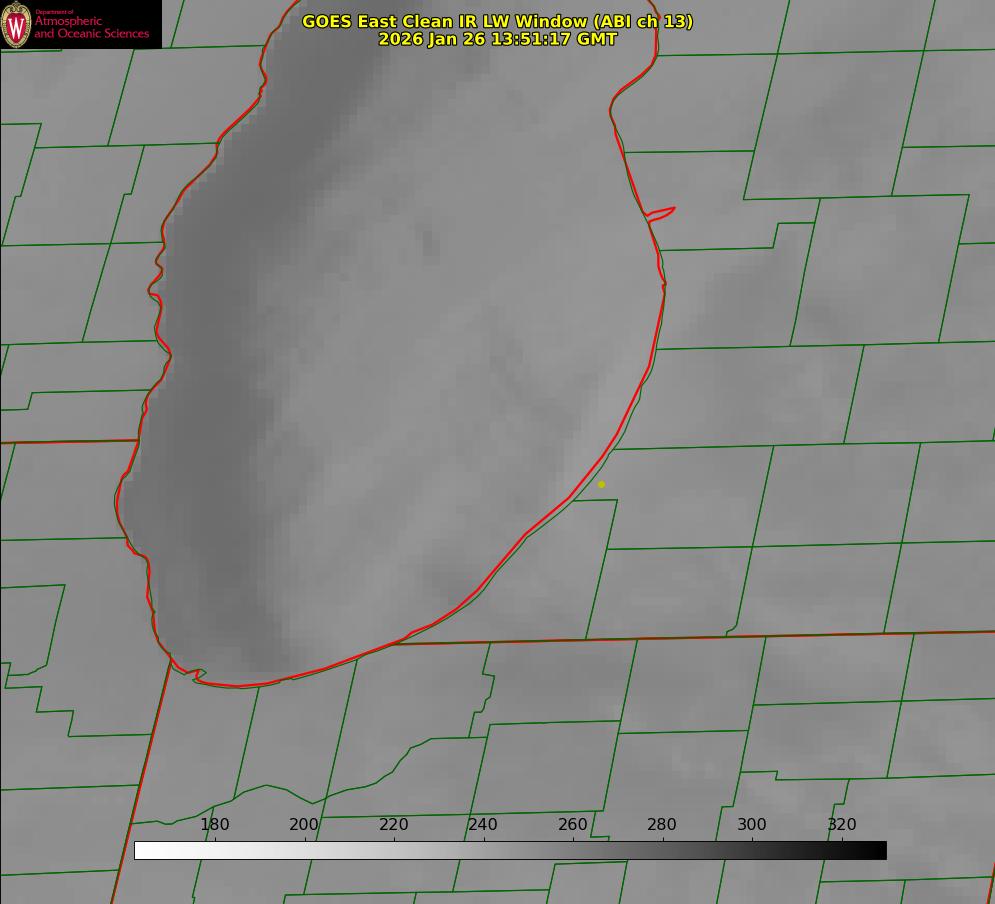This screenshot has width=995, height=904.
Task: Click the Atmospheric and Oceanic Sciences text
Action: click(91, 27)
